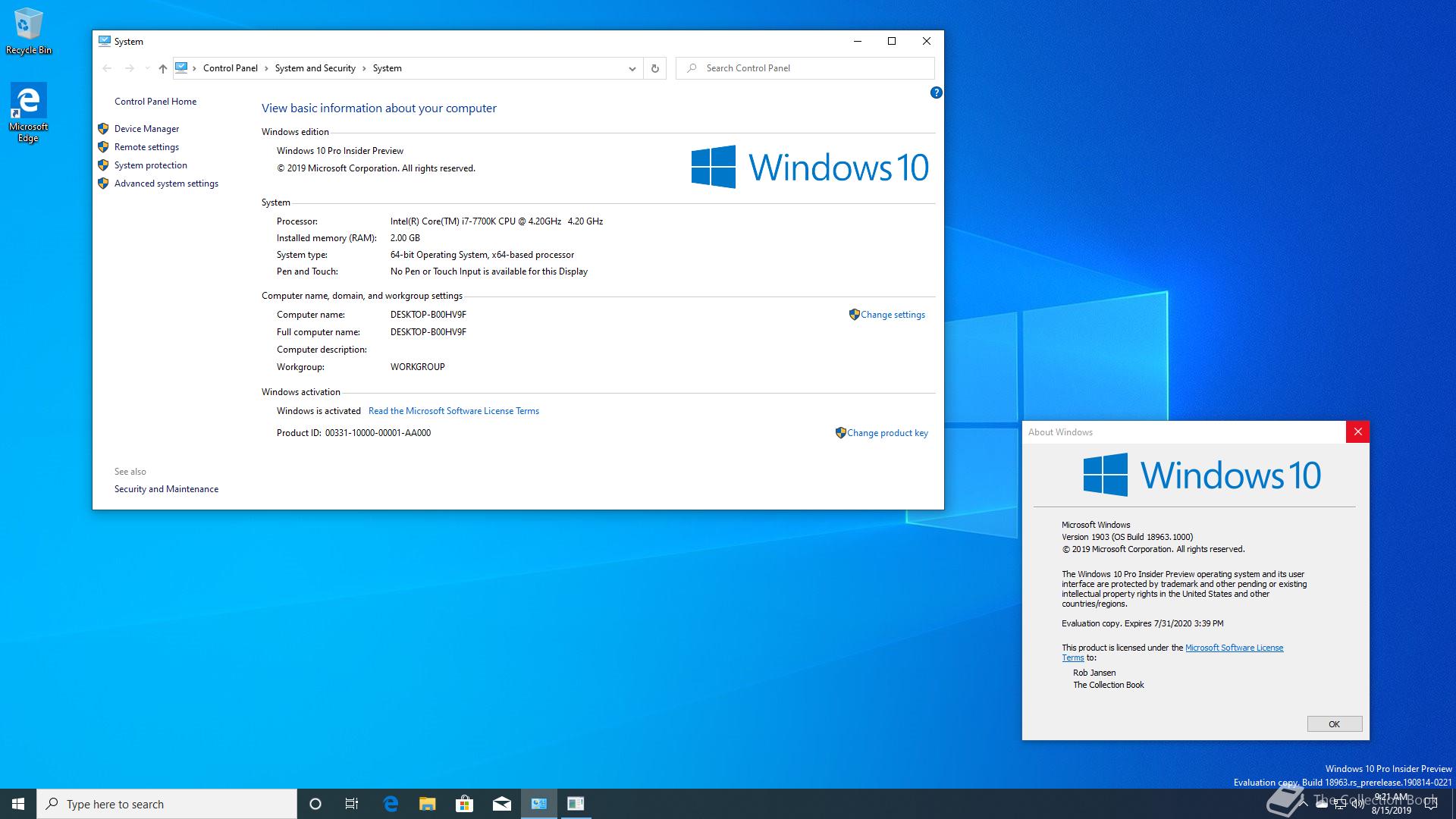Select the processor text Intel Core i7-7700K

pos(497,221)
